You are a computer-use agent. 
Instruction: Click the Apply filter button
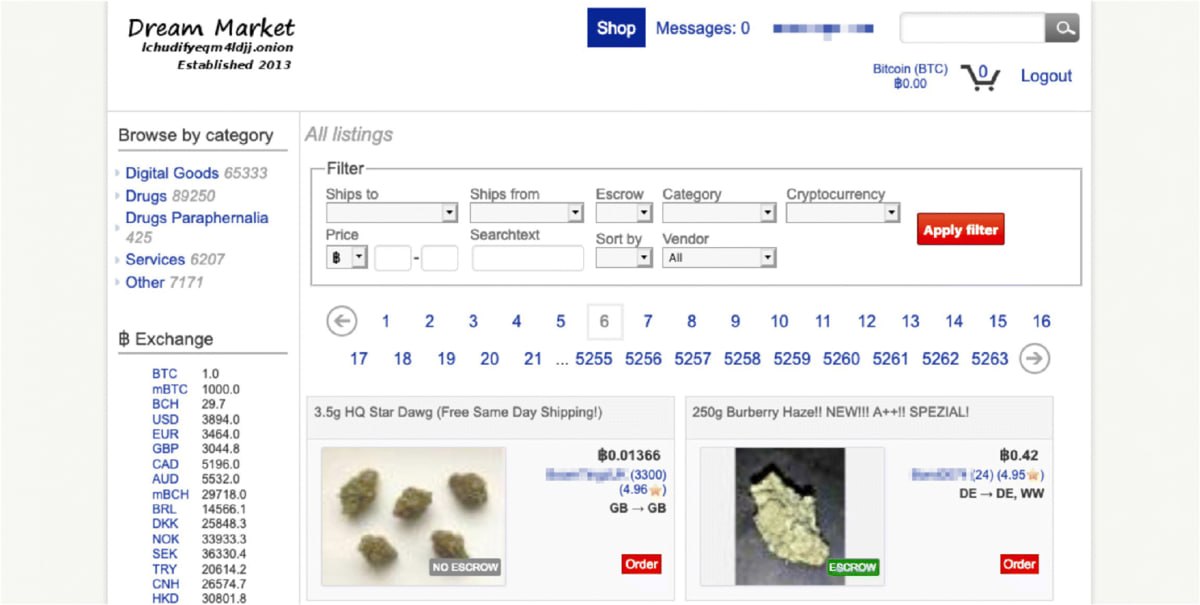pyautogui.click(x=960, y=230)
